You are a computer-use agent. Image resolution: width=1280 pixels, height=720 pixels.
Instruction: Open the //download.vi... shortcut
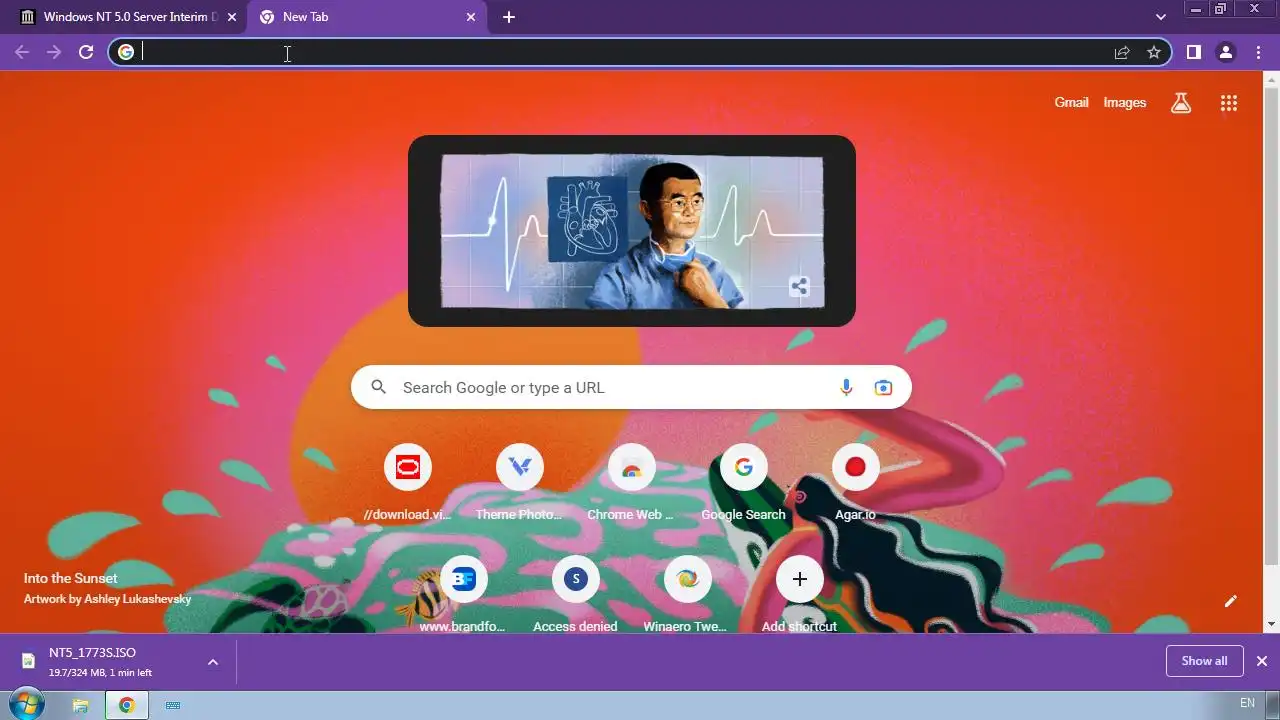[x=408, y=483]
